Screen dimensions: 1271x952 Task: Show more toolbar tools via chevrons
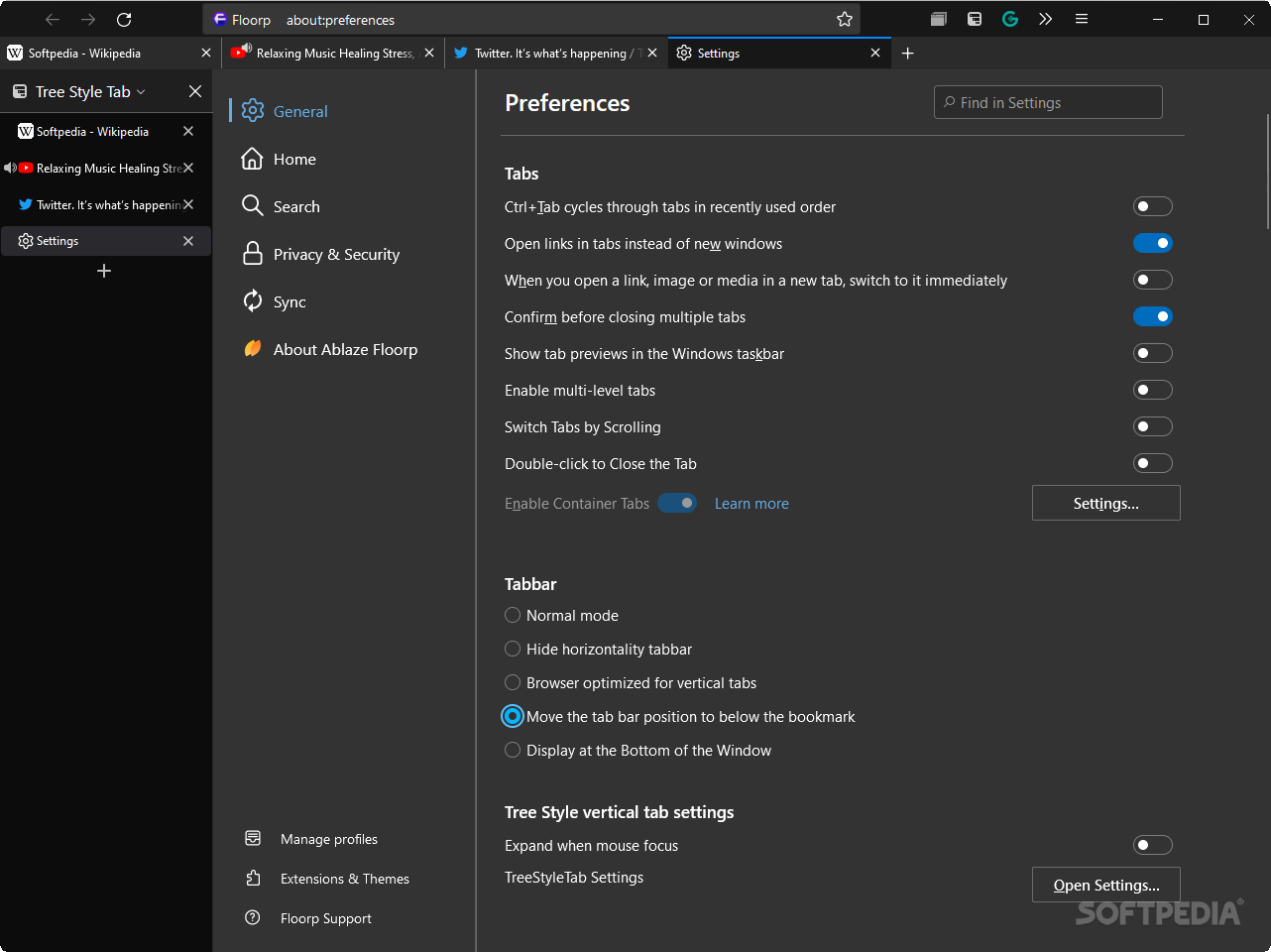point(1046,19)
